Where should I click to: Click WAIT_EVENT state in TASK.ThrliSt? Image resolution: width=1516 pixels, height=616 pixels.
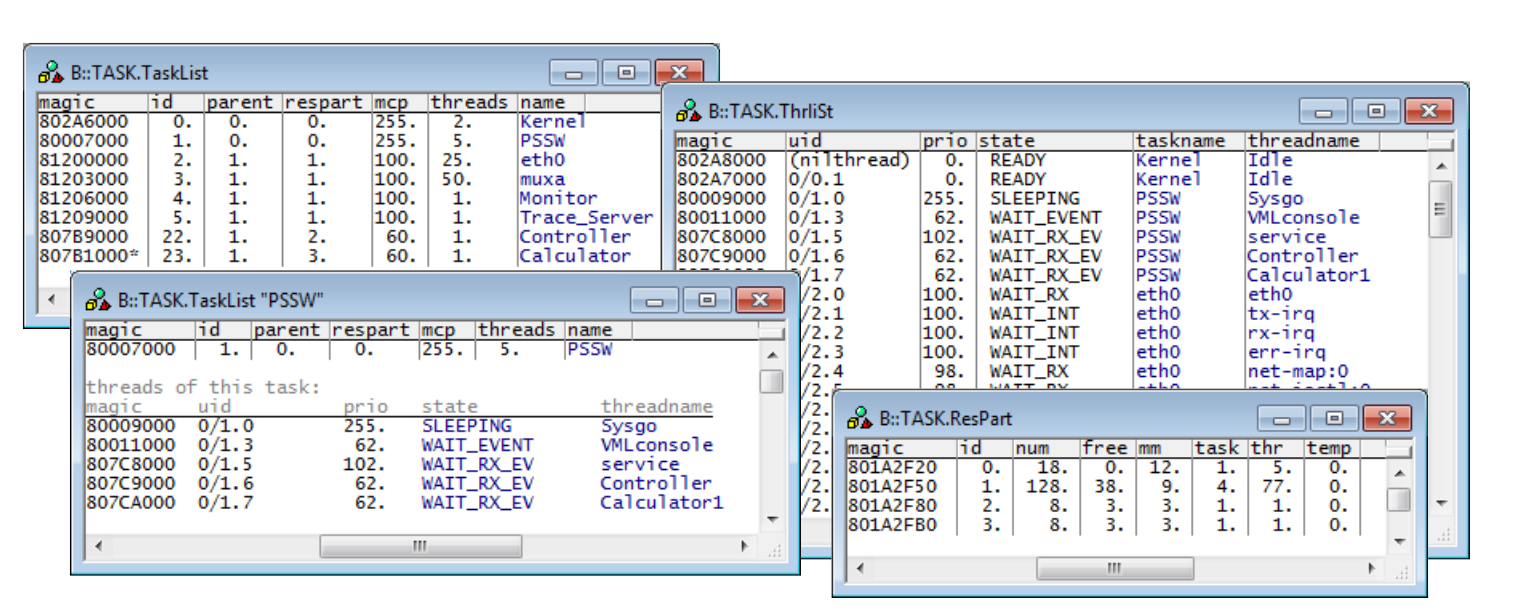1045,217
